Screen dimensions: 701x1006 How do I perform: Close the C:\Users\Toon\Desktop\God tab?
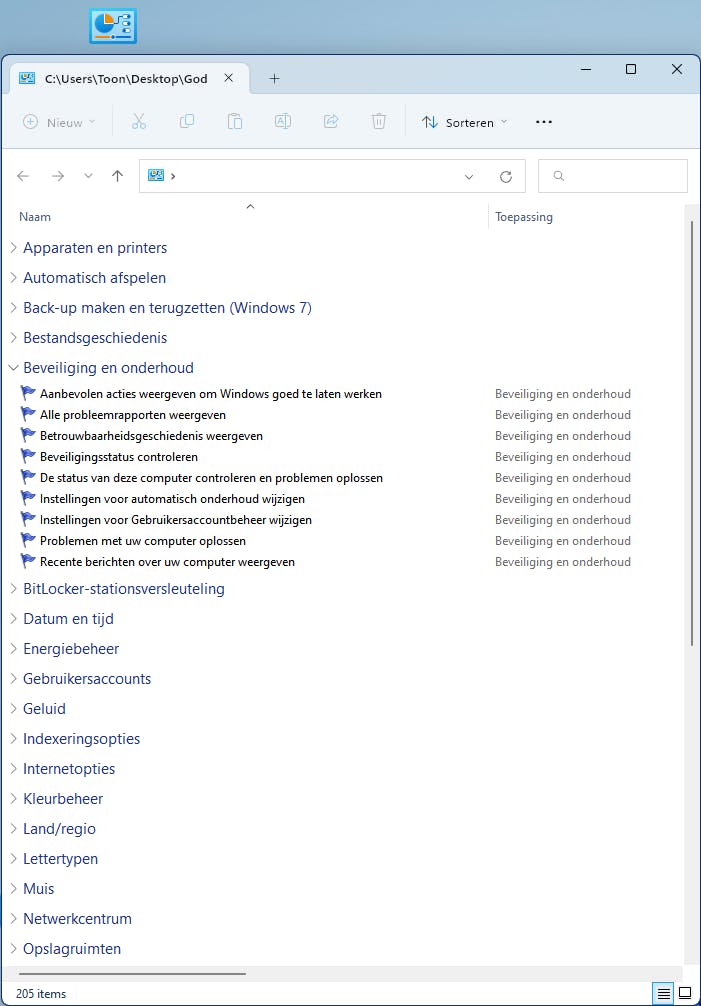tap(228, 78)
